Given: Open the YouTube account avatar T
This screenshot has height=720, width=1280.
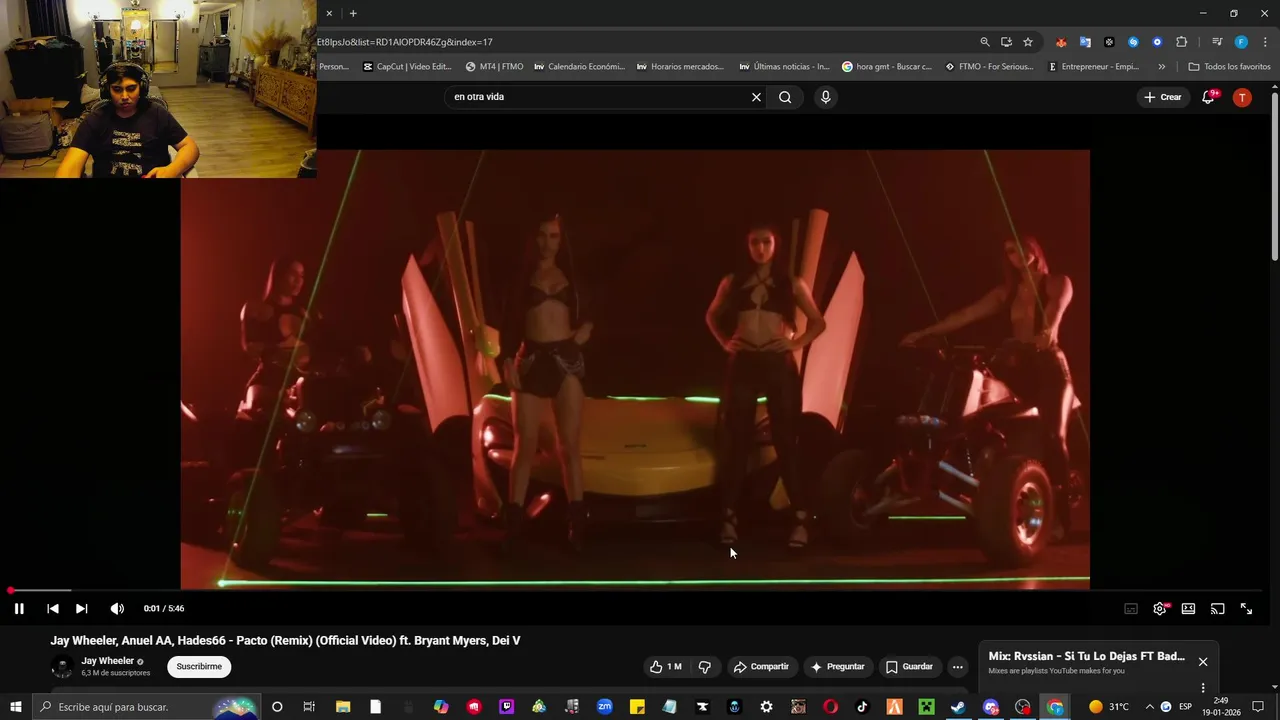Looking at the screenshot, I should pos(1242,97).
